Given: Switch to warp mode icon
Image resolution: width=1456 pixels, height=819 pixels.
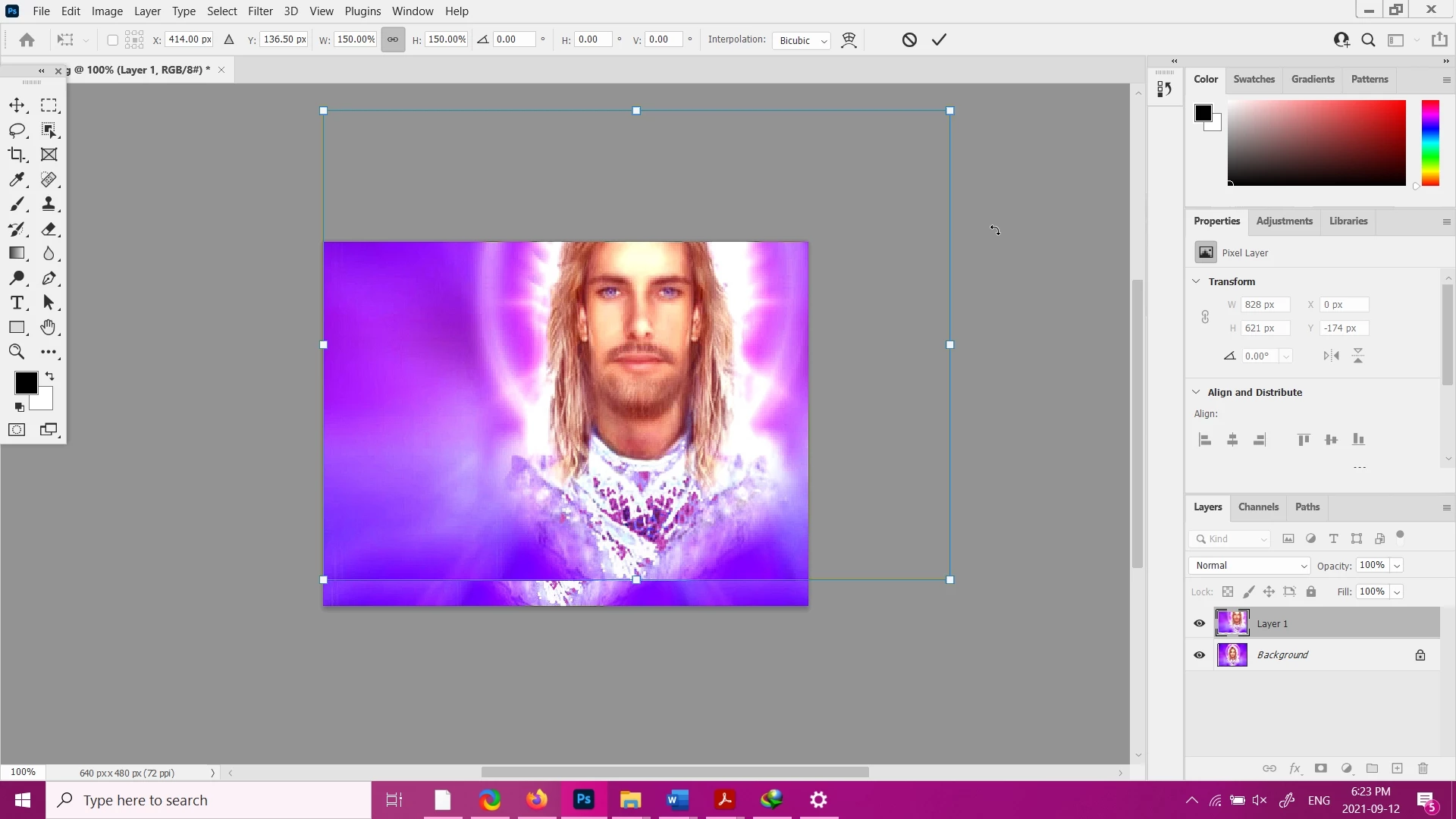Looking at the screenshot, I should pos(849,40).
